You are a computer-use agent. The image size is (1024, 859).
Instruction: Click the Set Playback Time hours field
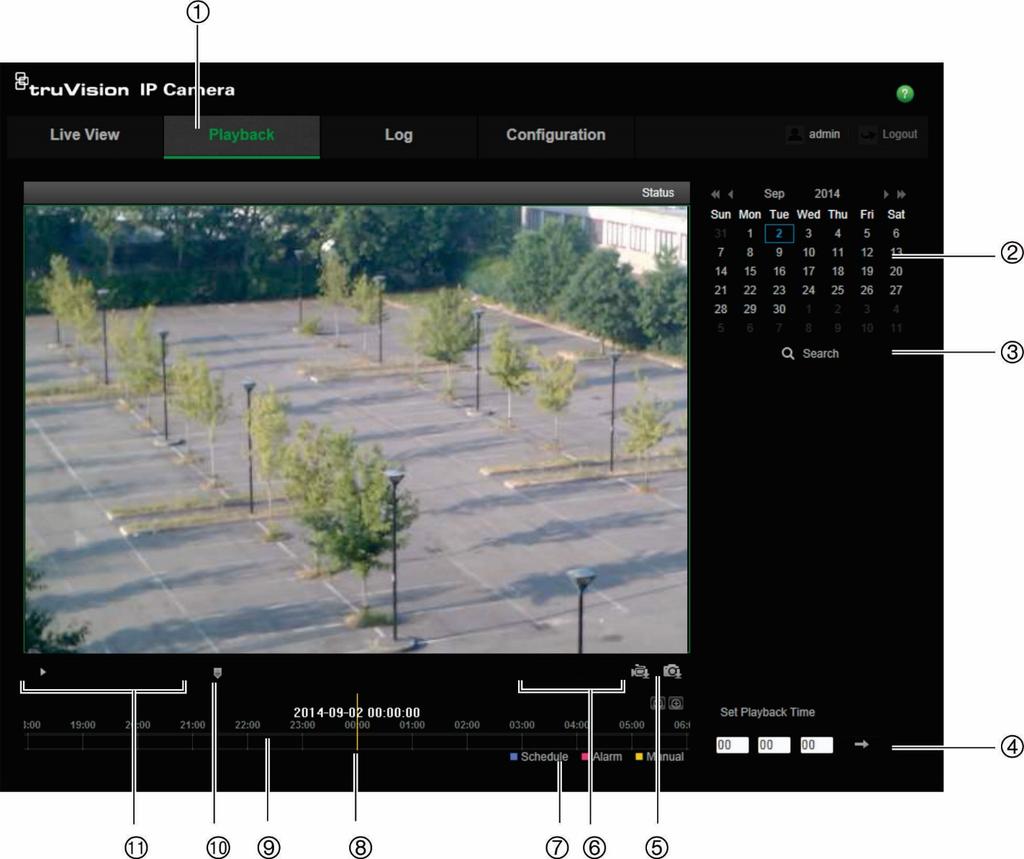coord(732,745)
